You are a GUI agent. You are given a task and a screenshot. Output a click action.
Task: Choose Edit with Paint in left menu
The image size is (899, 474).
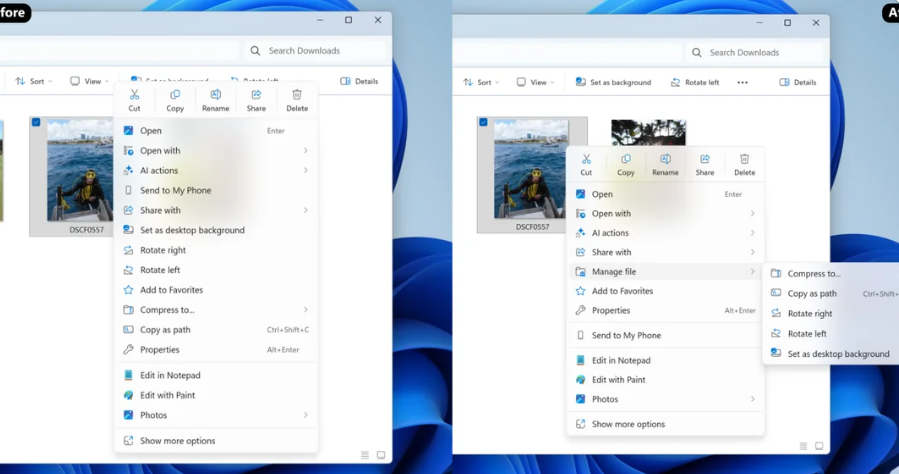[216, 395]
